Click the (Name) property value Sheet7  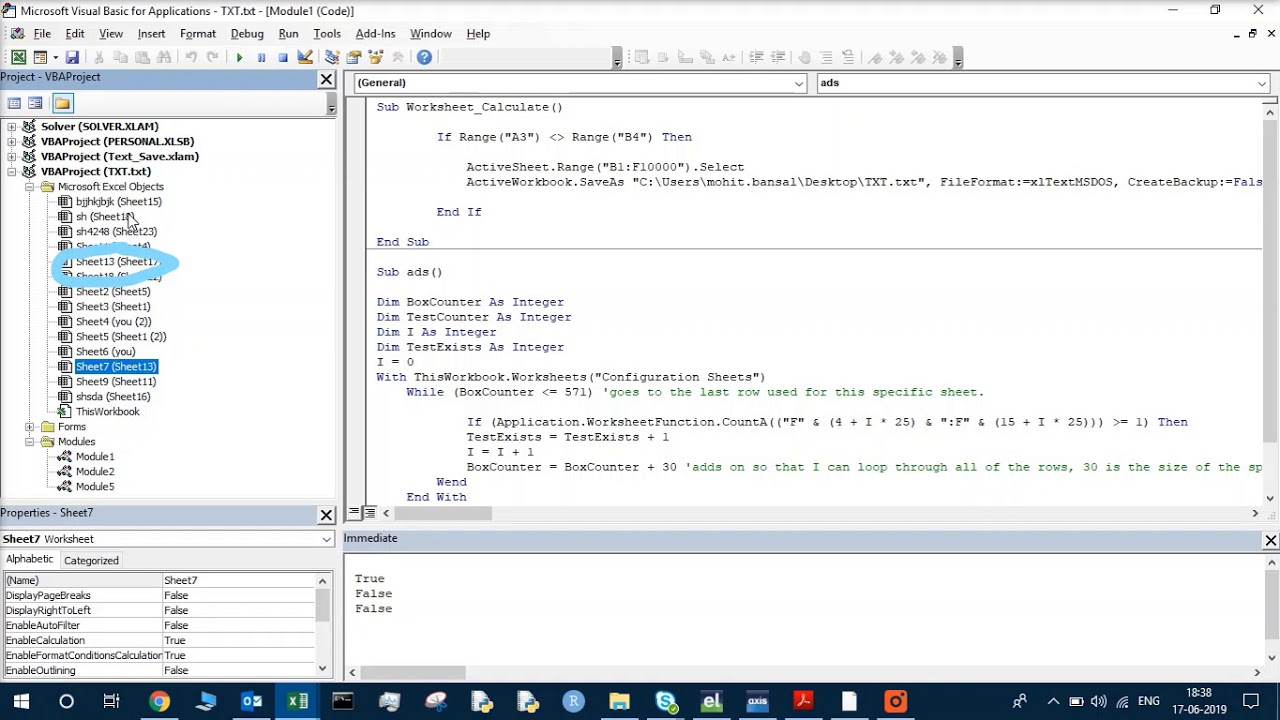click(238, 580)
